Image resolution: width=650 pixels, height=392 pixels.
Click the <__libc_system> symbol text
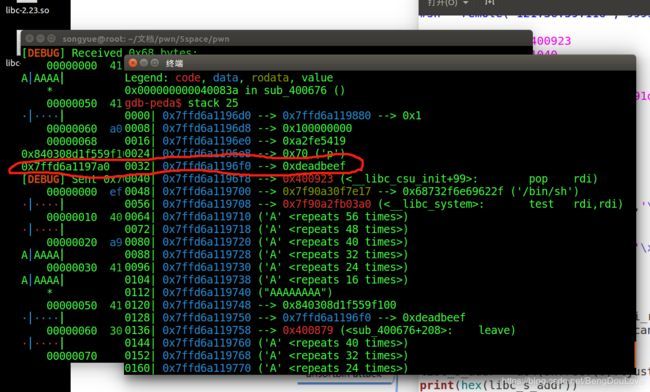[x=430, y=204]
